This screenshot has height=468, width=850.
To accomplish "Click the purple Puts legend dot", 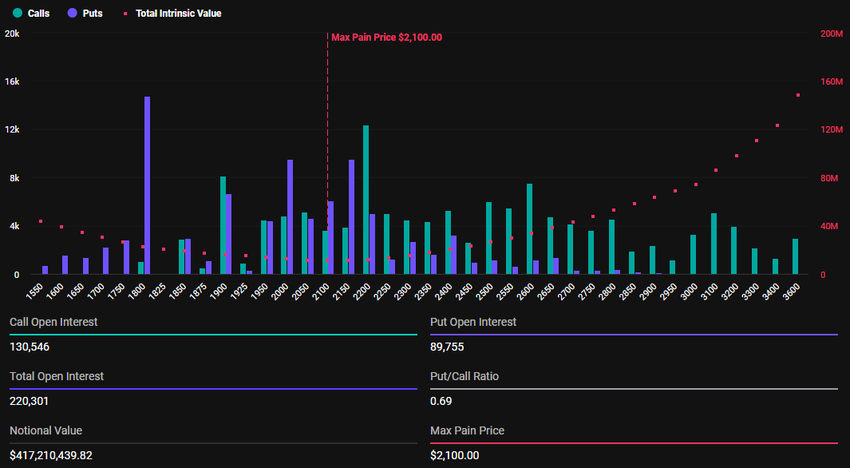I will pos(72,14).
